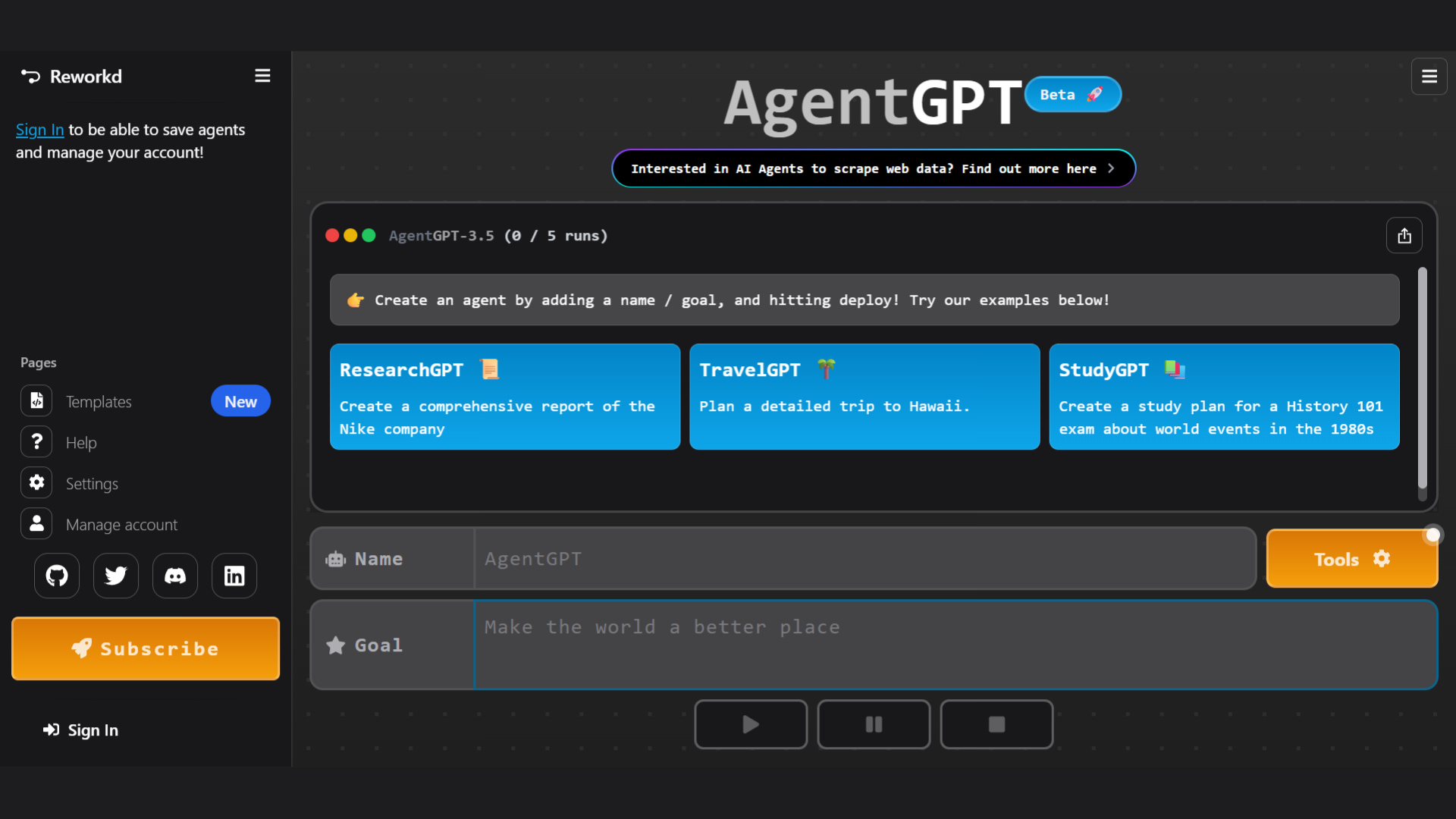Open the right-side hamburger menu
Image resolution: width=1456 pixels, height=819 pixels.
pos(1429,77)
